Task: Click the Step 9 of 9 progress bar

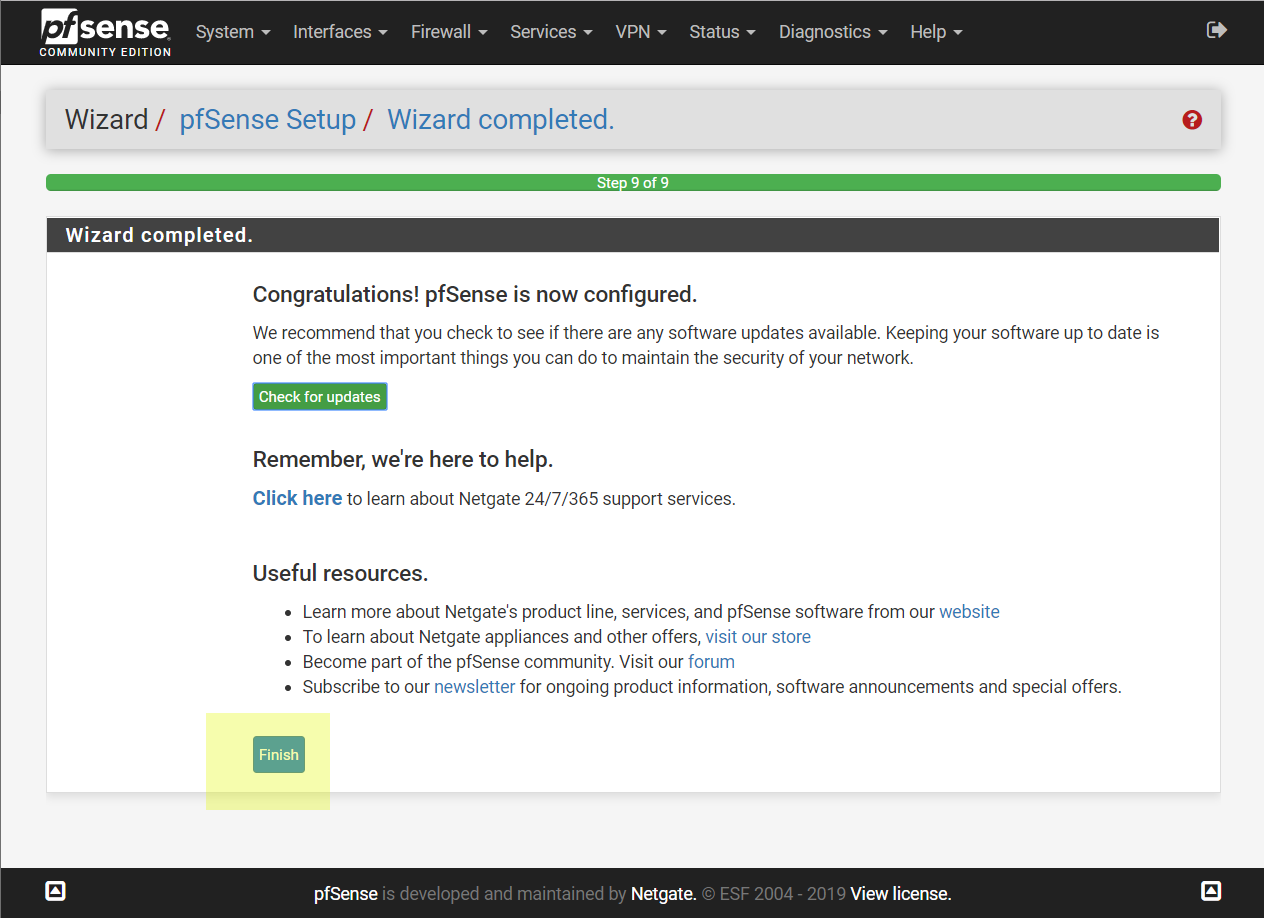Action: click(633, 183)
